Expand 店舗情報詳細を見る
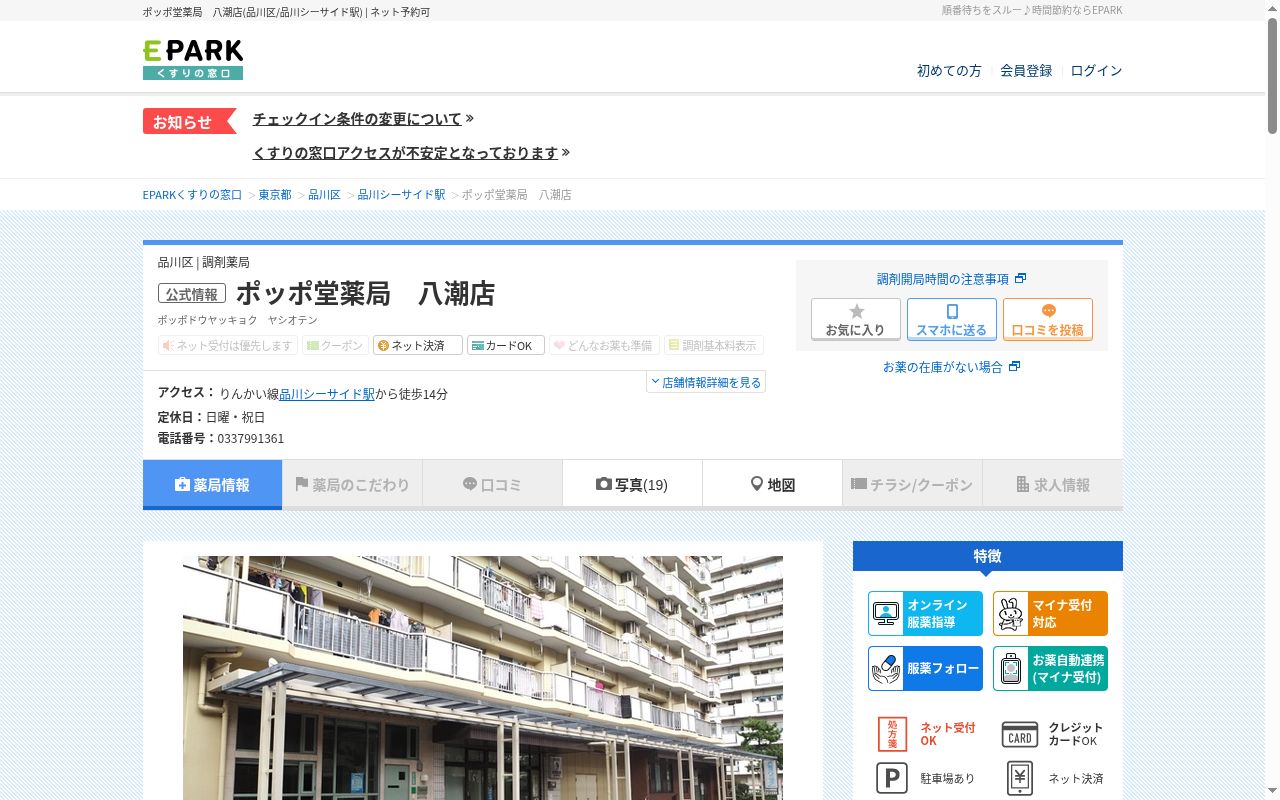 706,382
